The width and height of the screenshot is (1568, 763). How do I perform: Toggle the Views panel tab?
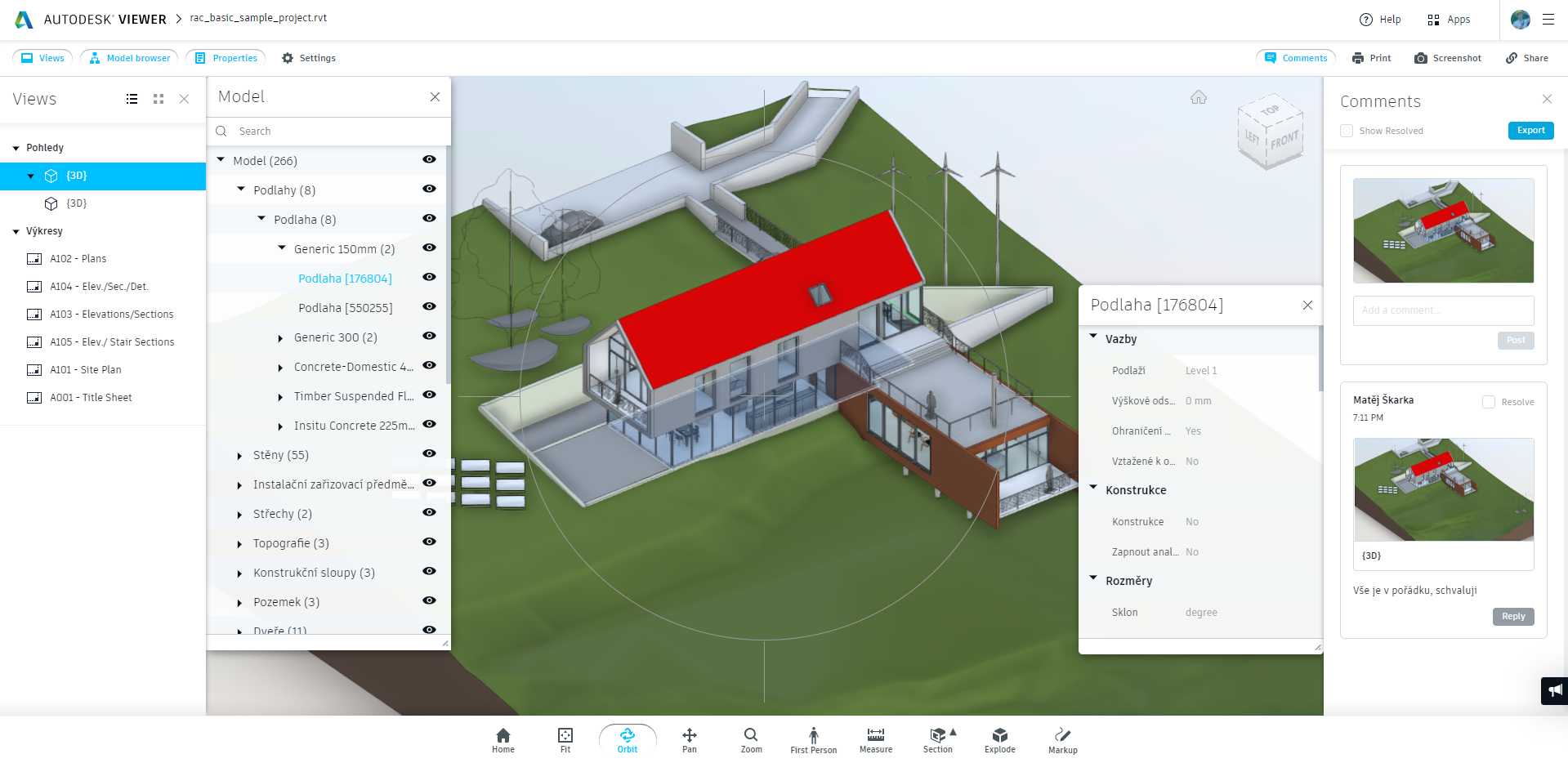42,58
